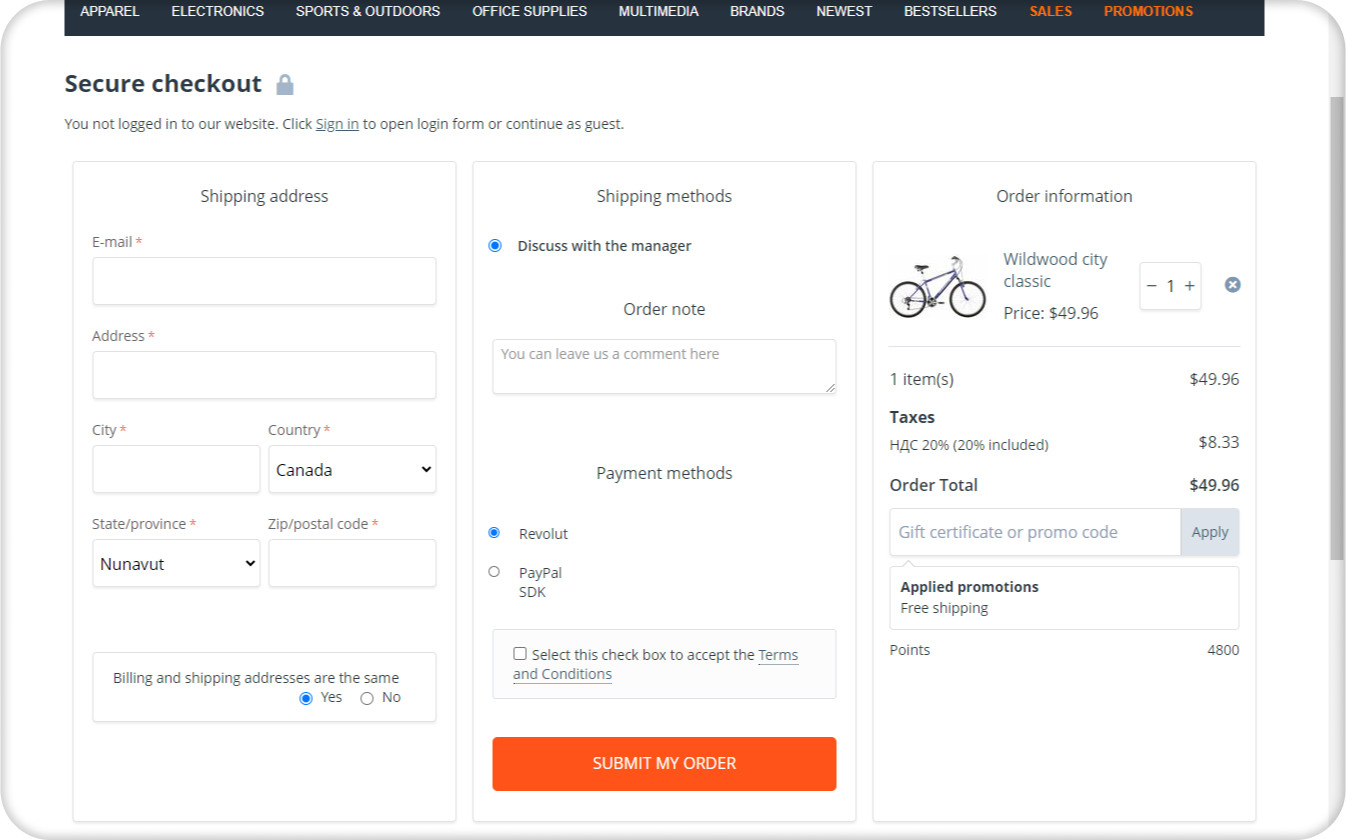Viewport: 1346px width, 840px height.
Task: Open the Sports & Outdoors menu
Action: click(368, 12)
